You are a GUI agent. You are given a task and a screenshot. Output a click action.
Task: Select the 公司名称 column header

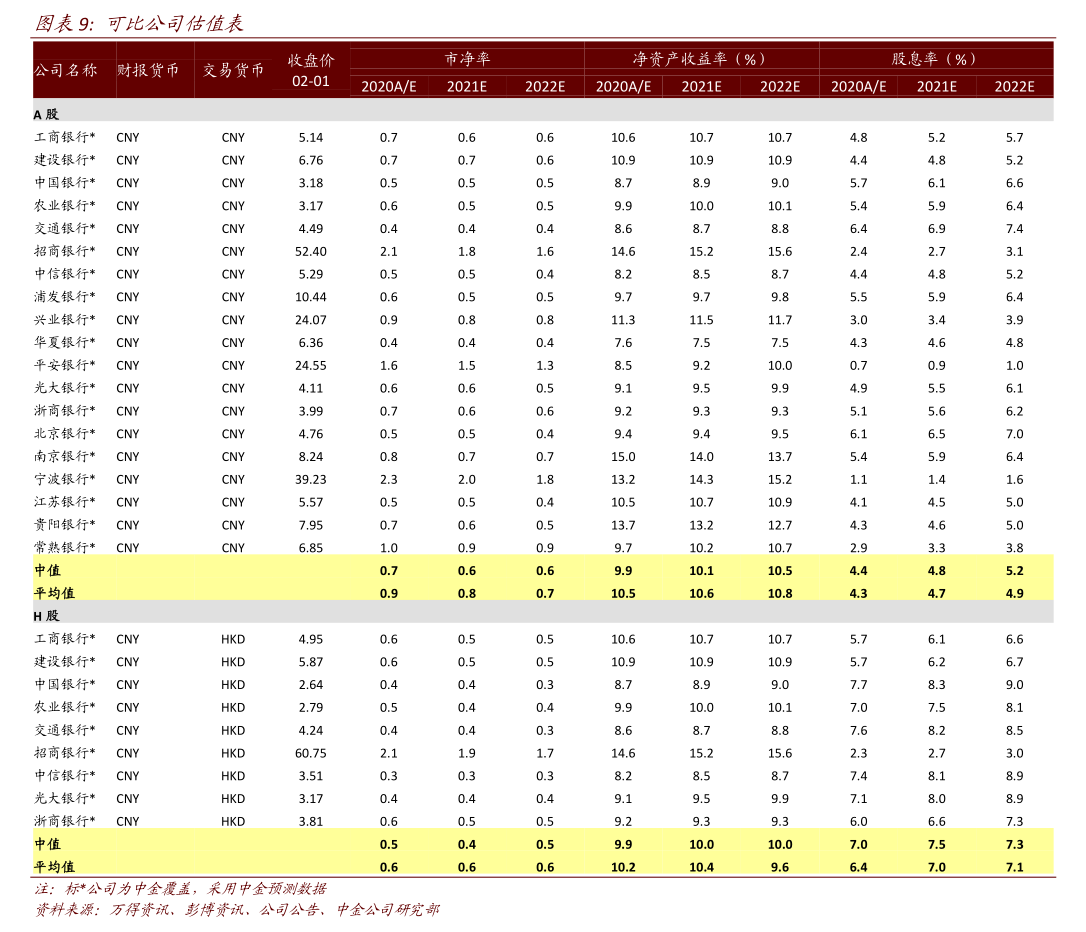(66, 70)
